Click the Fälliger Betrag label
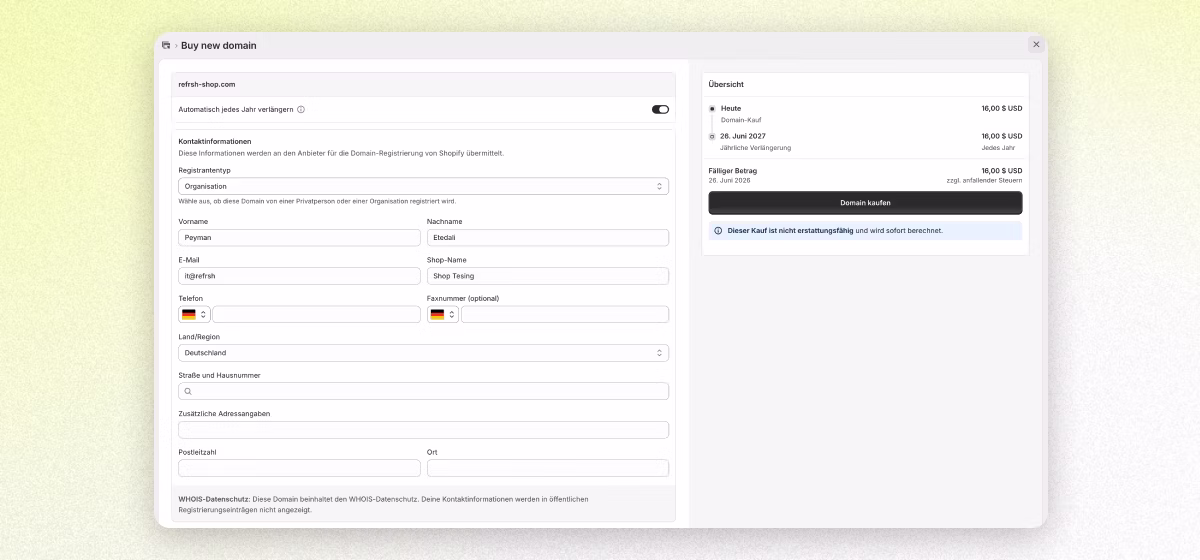1200x560 pixels. [x=733, y=171]
